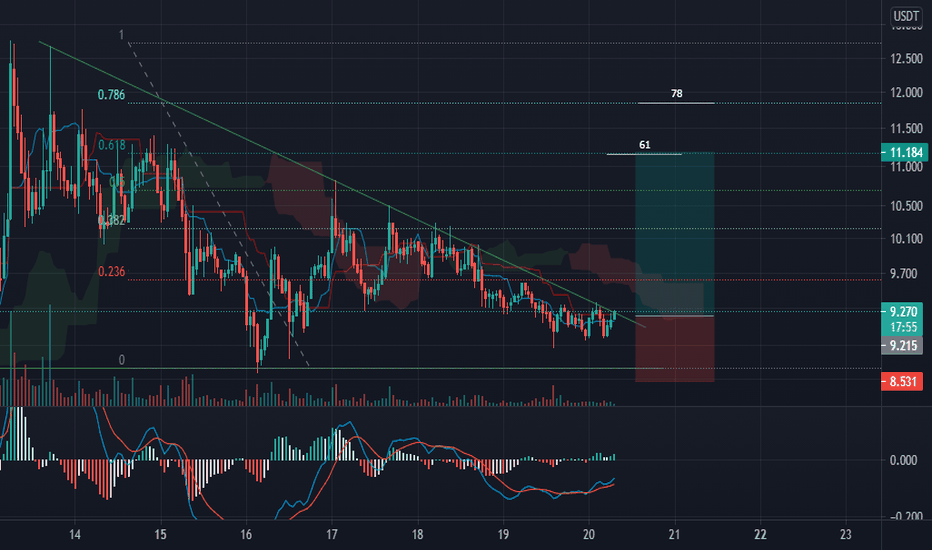932x550 pixels.
Task: Click the 0.000 MACD axis label
Action: (x=903, y=460)
